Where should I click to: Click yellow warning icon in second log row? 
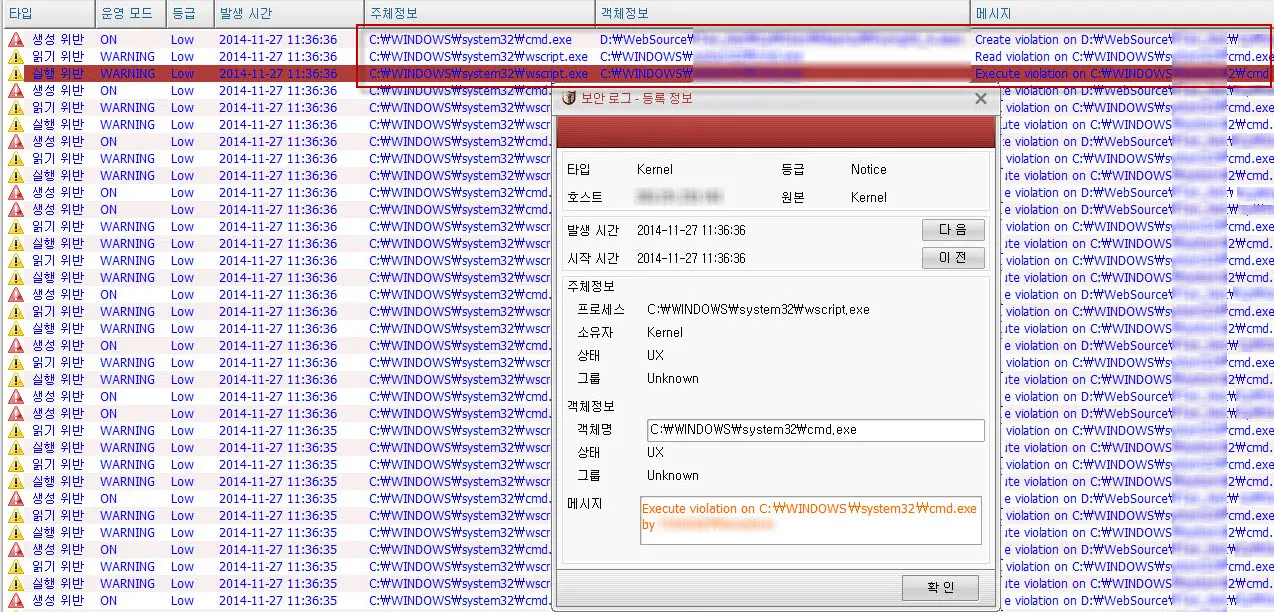pos(15,57)
